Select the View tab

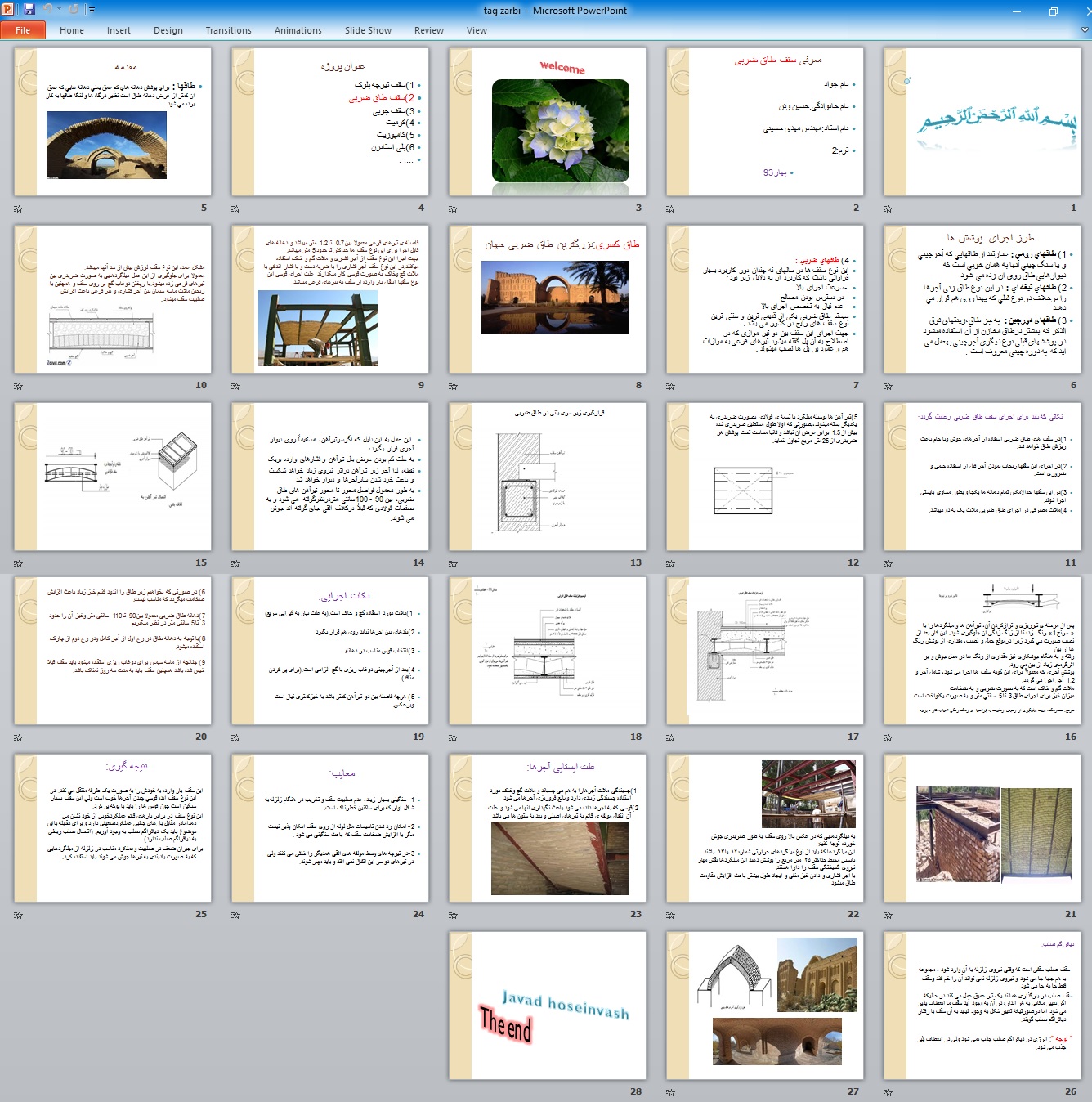coord(477,30)
